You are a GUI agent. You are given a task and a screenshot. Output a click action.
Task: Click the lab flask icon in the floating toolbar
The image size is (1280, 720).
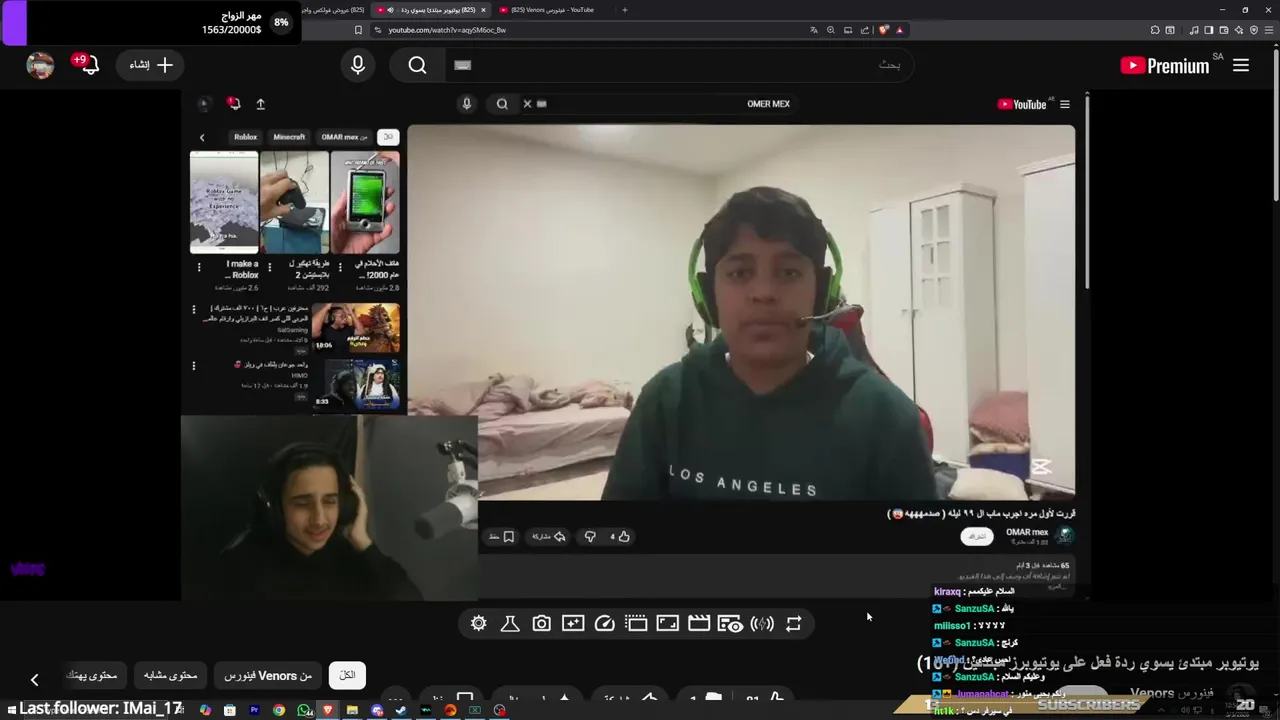tap(509, 623)
